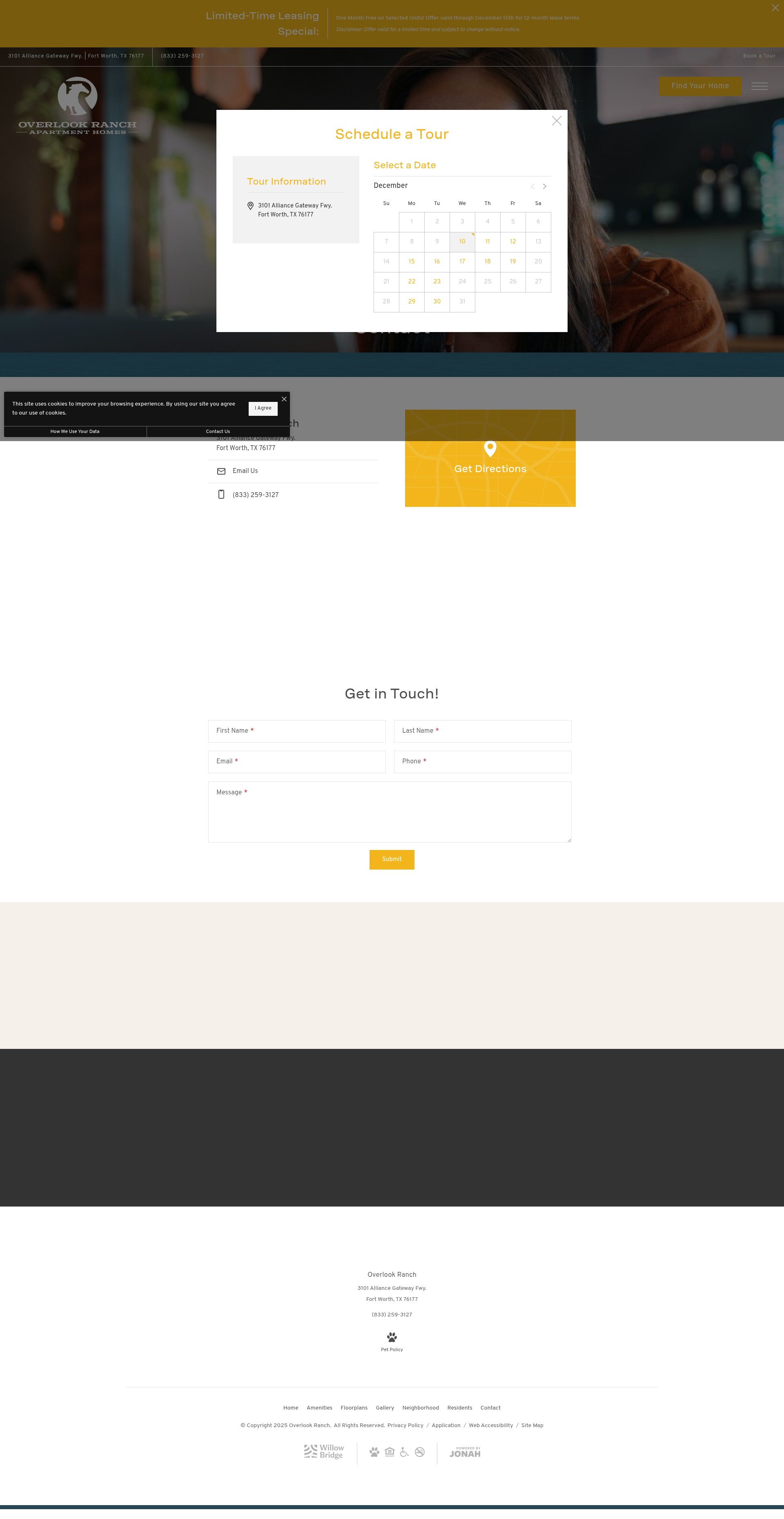This screenshot has width=784, height=1519.
Task: Pick December 16 on the calendar
Action: click(x=437, y=262)
